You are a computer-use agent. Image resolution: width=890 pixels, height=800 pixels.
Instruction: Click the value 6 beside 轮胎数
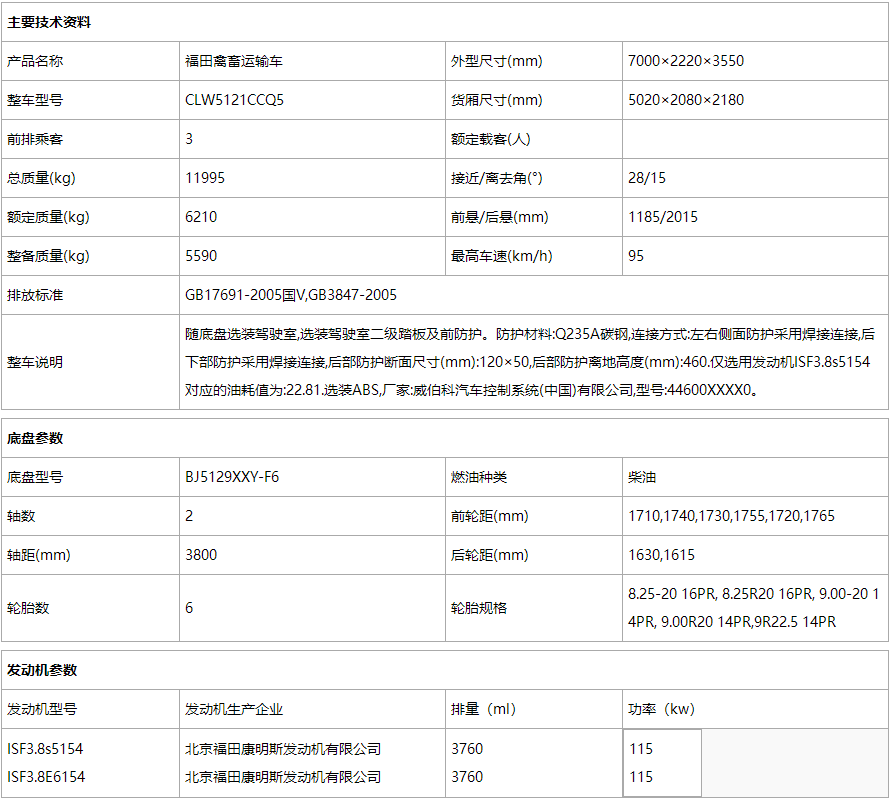coord(189,608)
